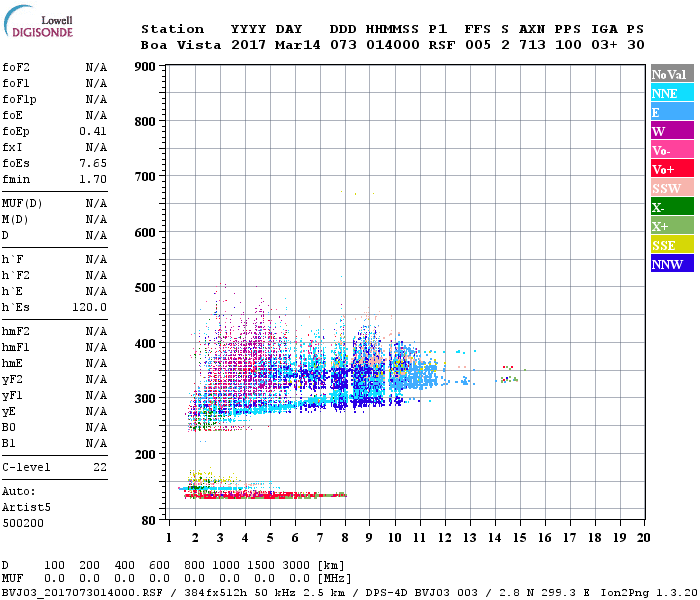Select the X+ light green legend swatch
The width and height of the screenshot is (700, 600).
pyautogui.click(x=672, y=225)
